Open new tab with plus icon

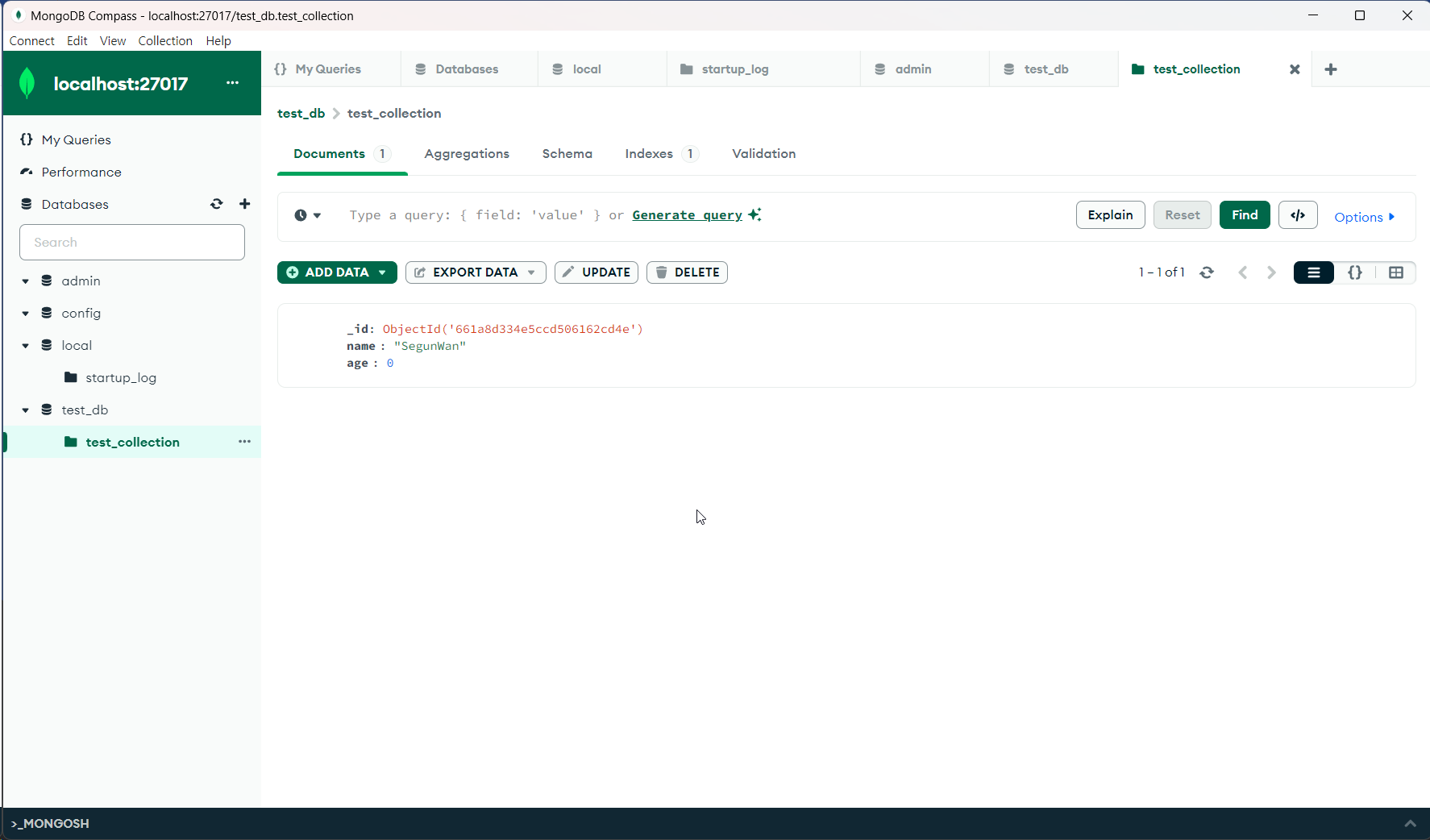pos(1331,69)
